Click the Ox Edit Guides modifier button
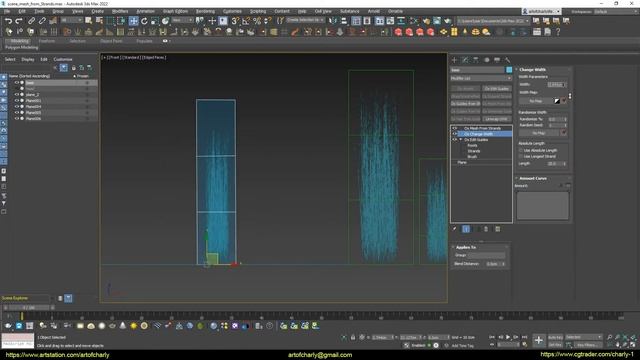 click(x=497, y=89)
